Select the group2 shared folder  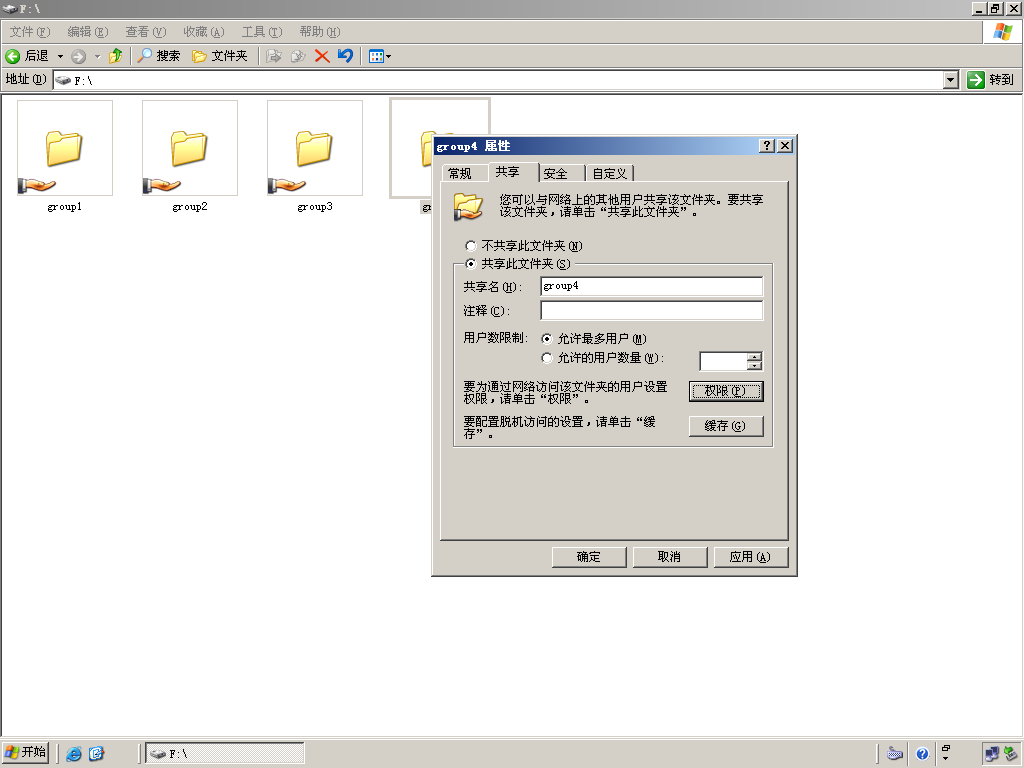pos(189,156)
